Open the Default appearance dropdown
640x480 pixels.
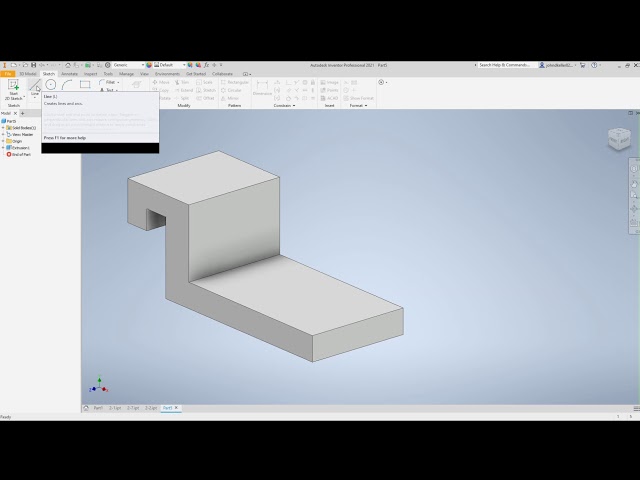[x=172, y=65]
